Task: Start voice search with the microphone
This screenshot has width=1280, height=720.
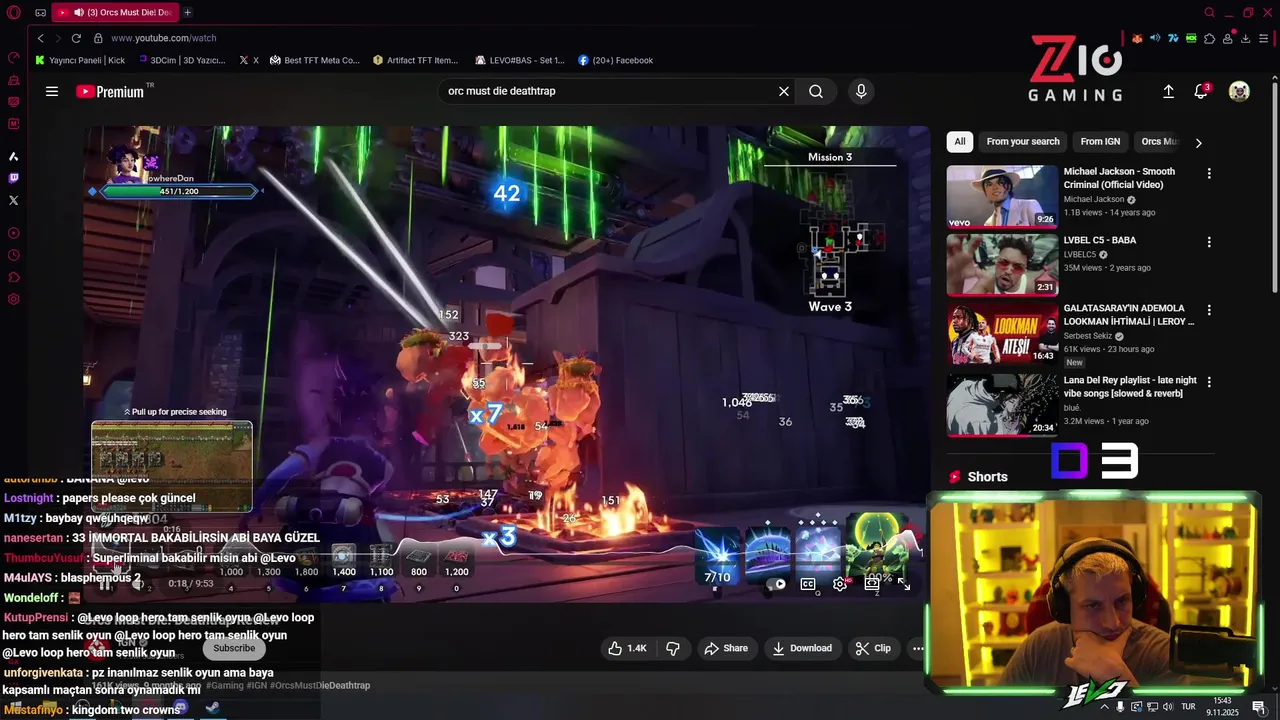Action: (x=861, y=91)
